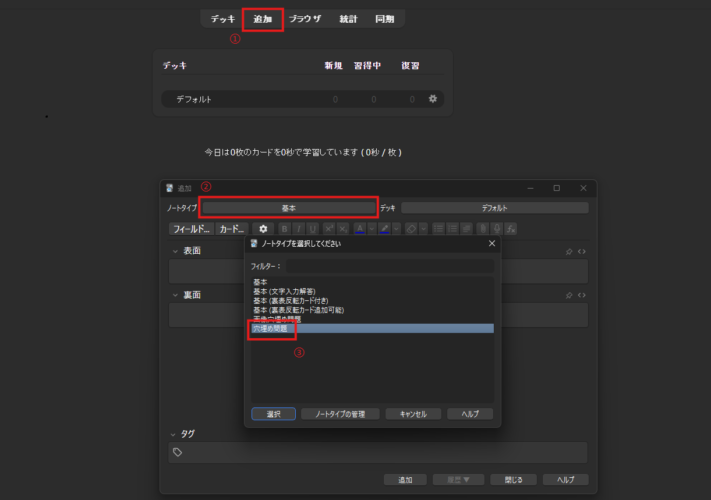The width and height of the screenshot is (711, 500).
Task: Focus the フィルター input field
Action: (390, 266)
